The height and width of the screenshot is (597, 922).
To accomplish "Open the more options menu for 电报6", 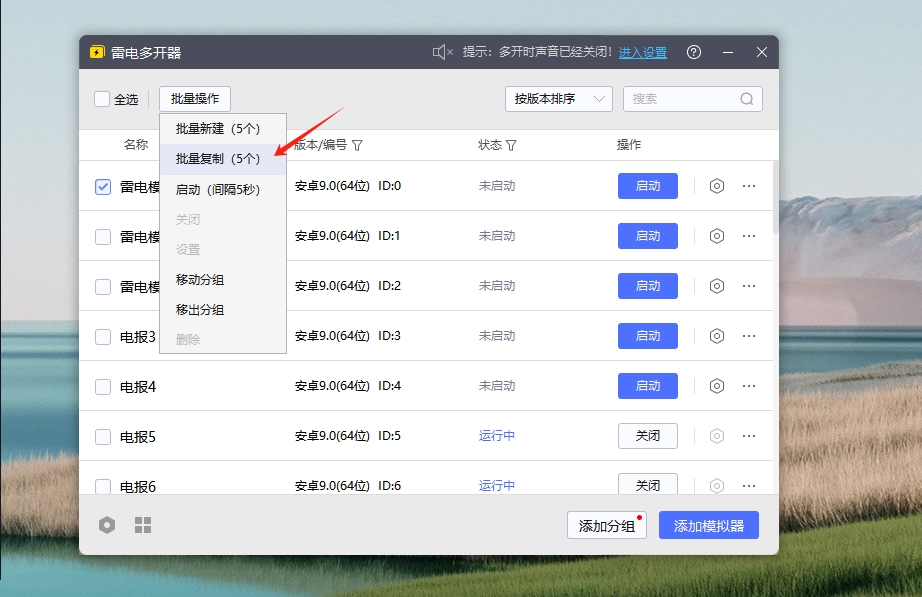I will (749, 485).
